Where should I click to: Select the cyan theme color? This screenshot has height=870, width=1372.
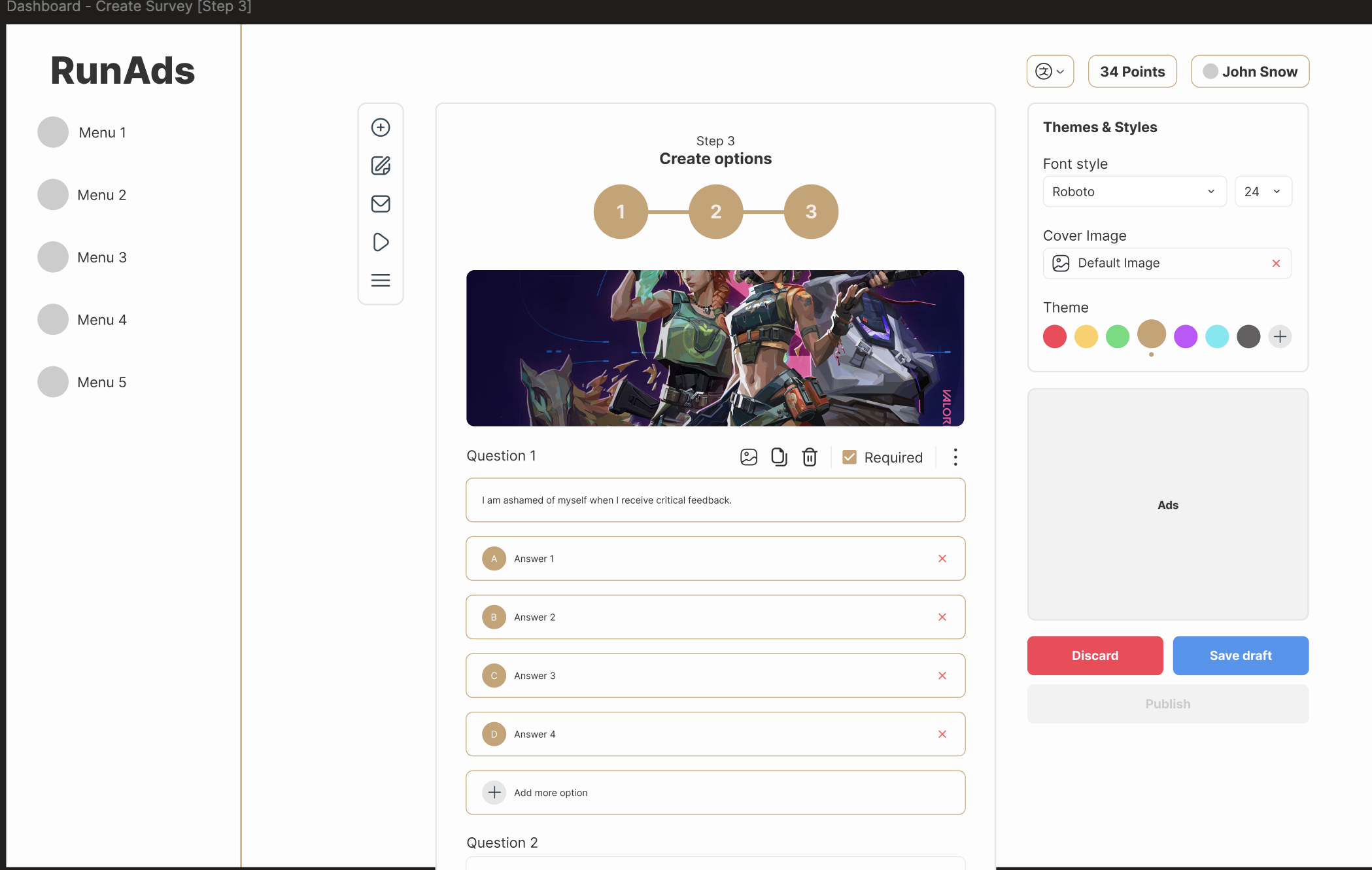1217,336
